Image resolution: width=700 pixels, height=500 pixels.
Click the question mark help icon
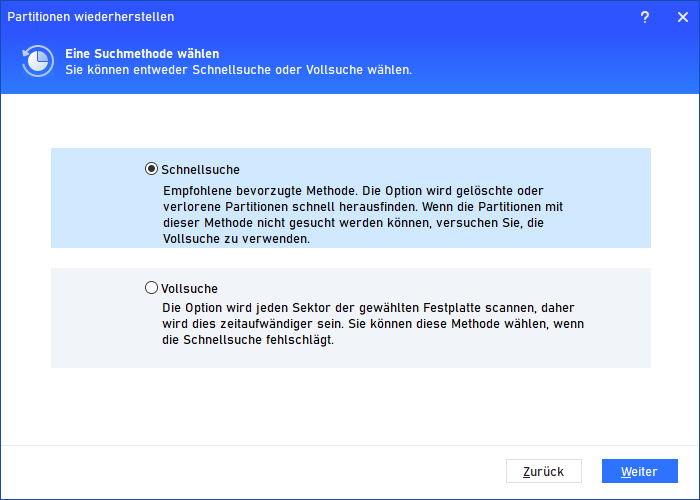point(645,18)
